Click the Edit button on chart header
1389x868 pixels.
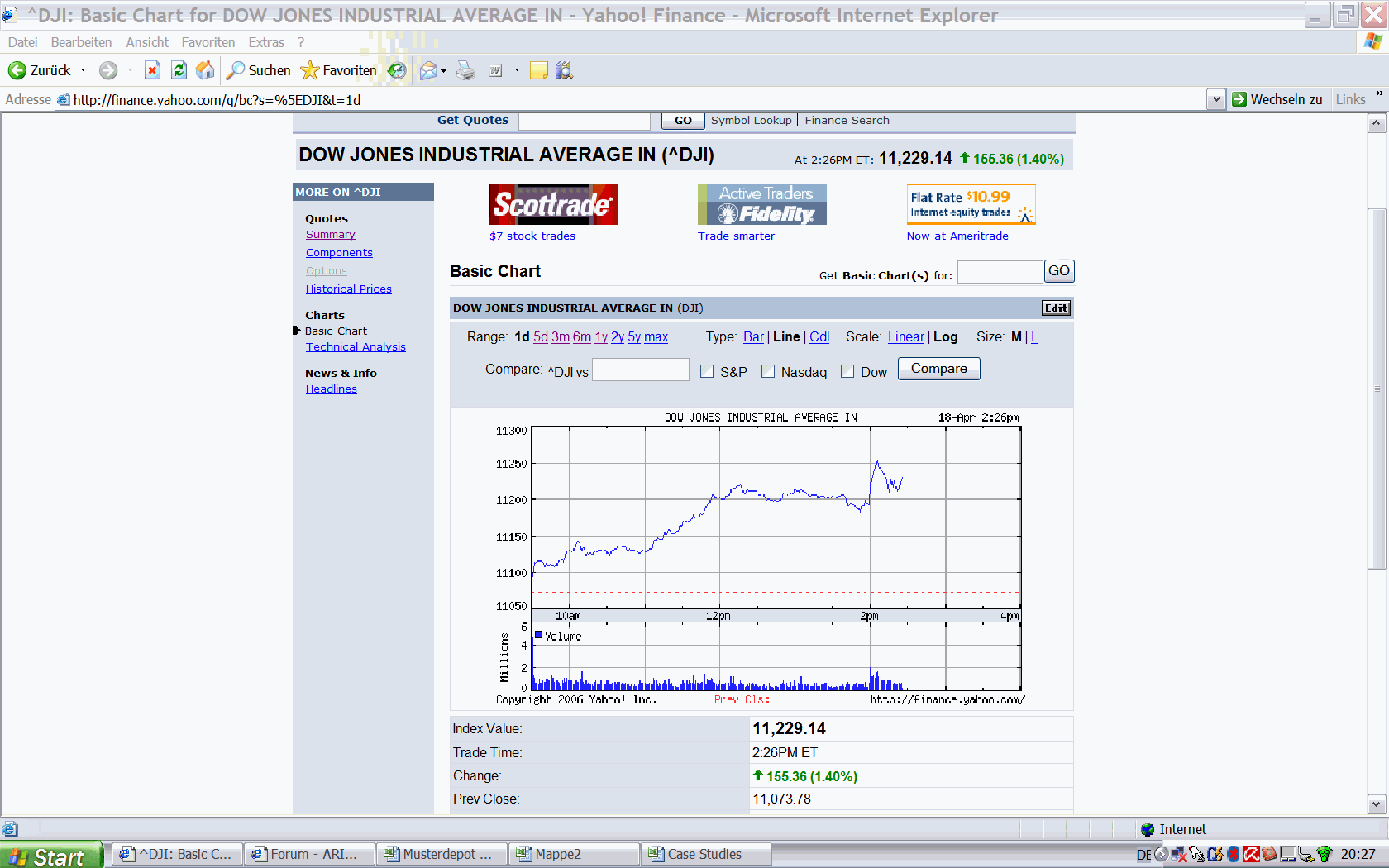[x=1056, y=308]
